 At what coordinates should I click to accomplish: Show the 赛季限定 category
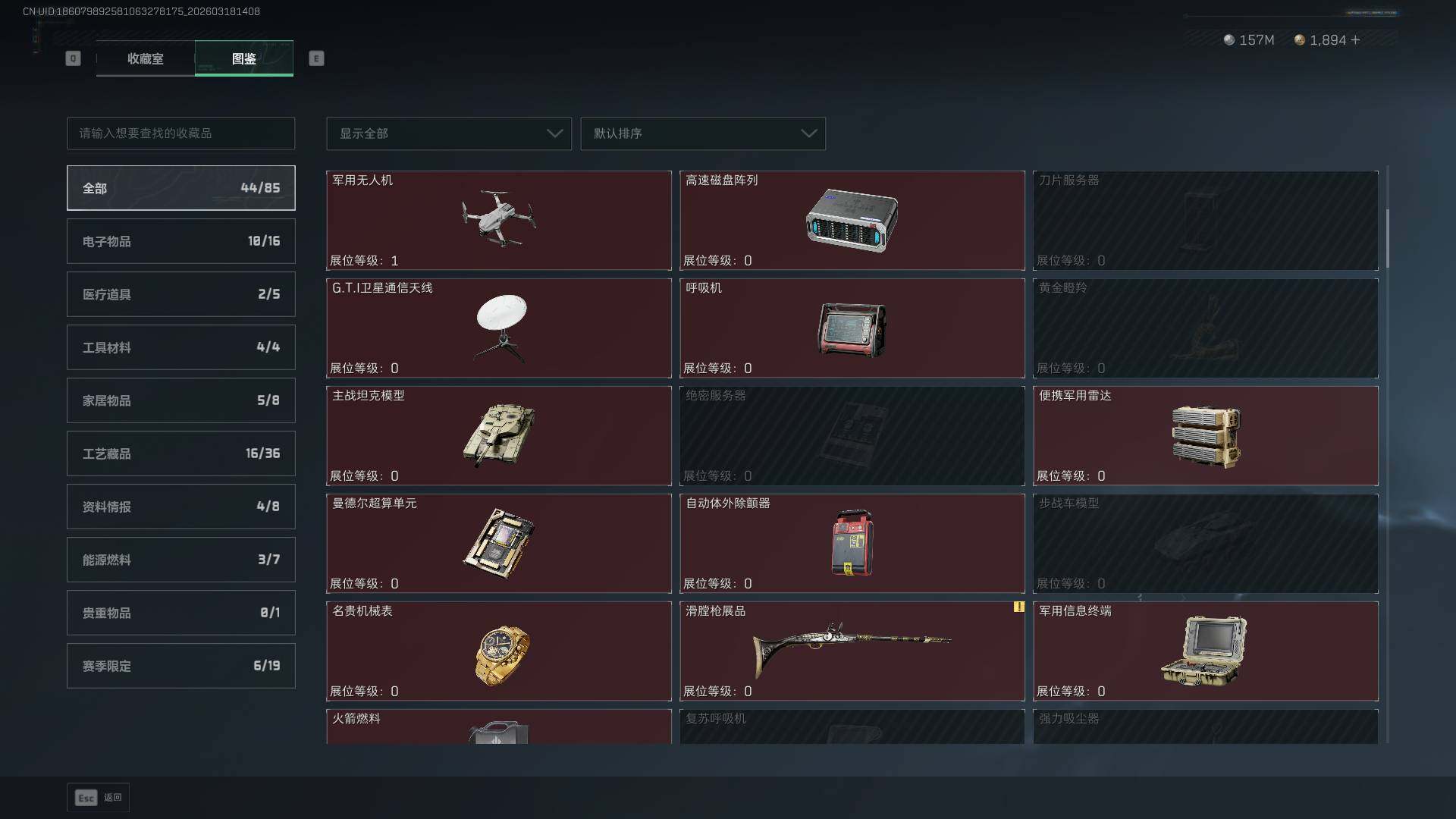[x=181, y=666]
